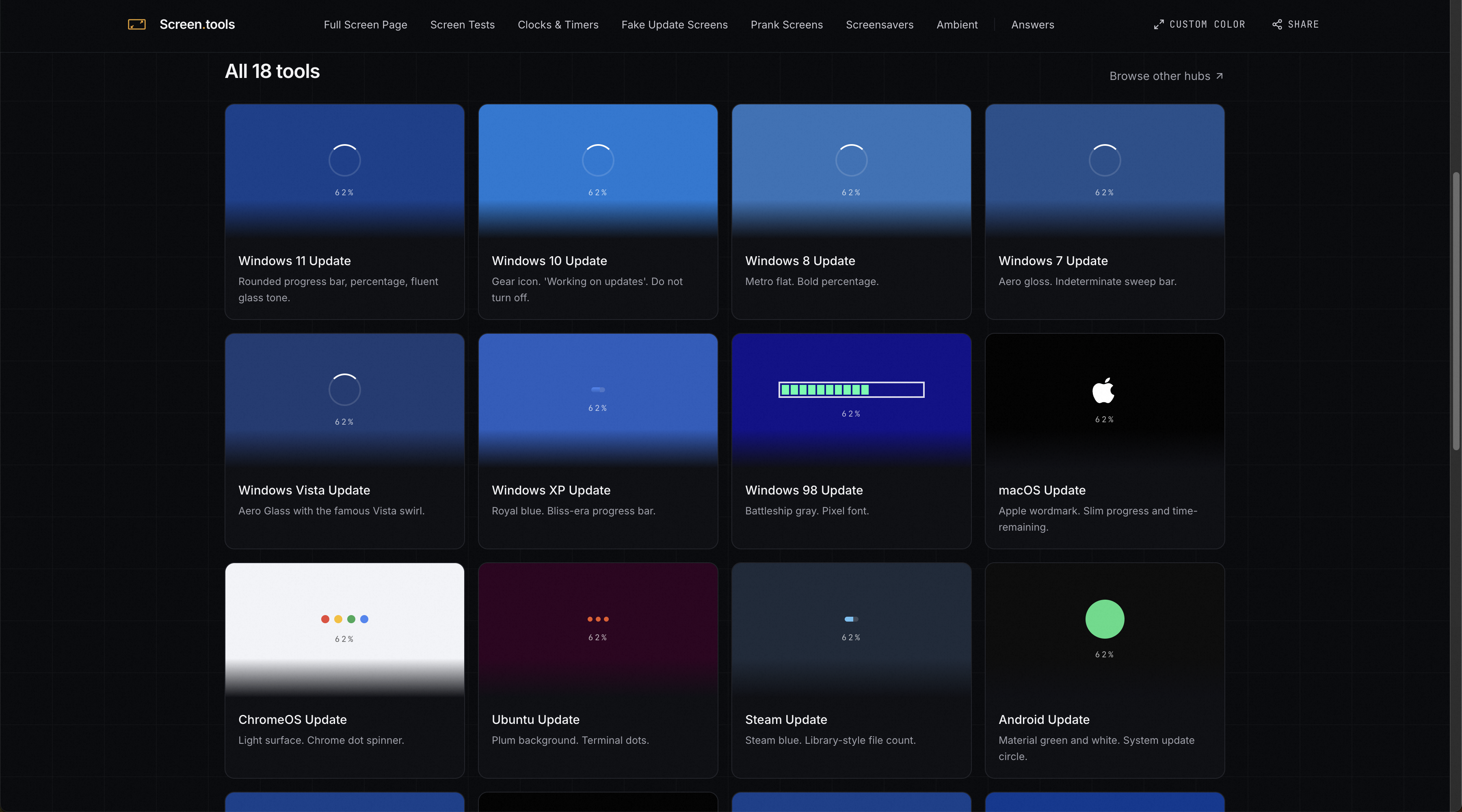
Task: Click the SHARE button
Action: [x=1295, y=24]
